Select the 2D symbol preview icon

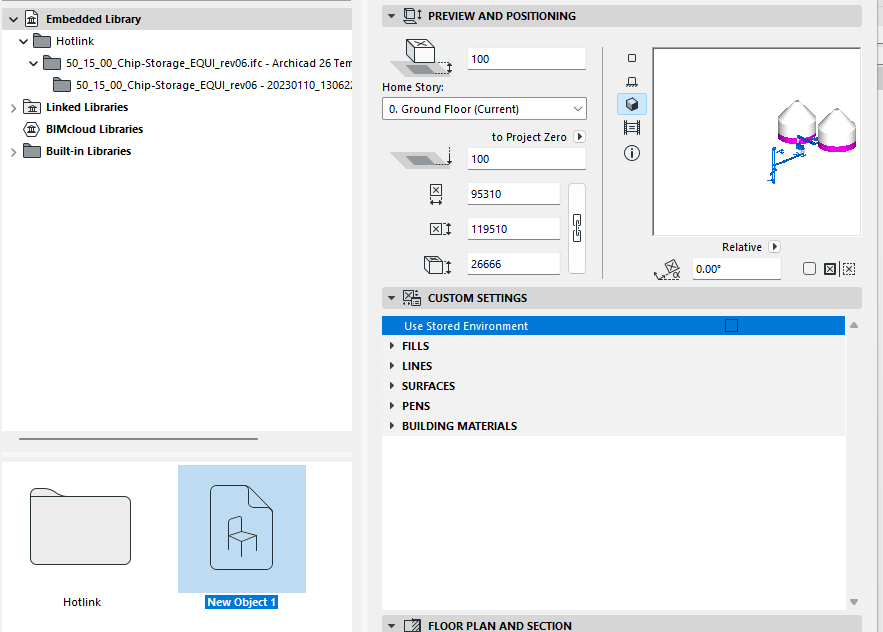click(632, 58)
